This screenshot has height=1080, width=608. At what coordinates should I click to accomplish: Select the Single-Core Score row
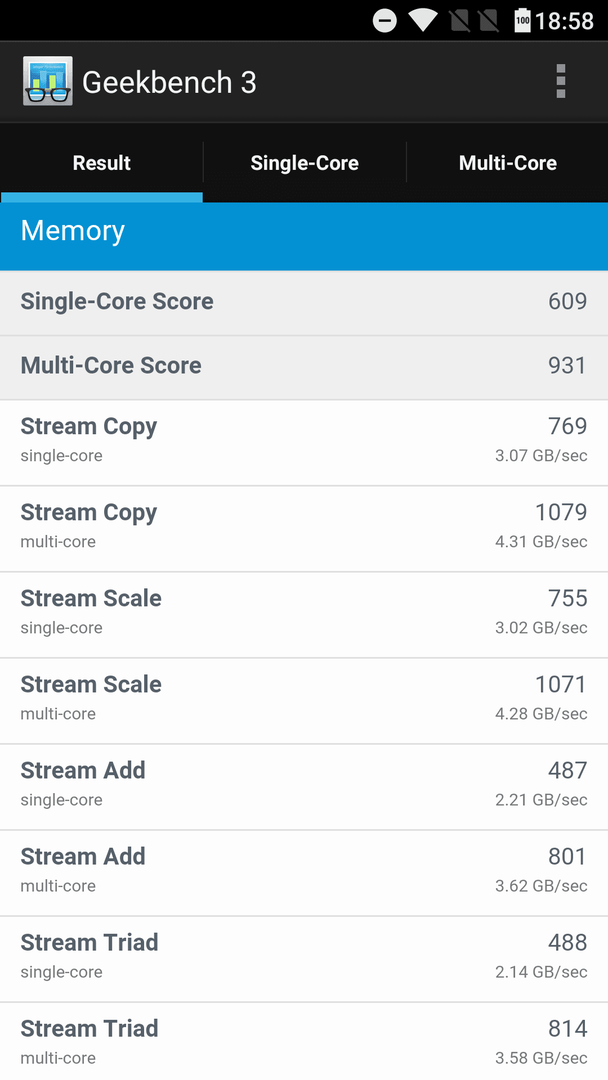tap(304, 303)
